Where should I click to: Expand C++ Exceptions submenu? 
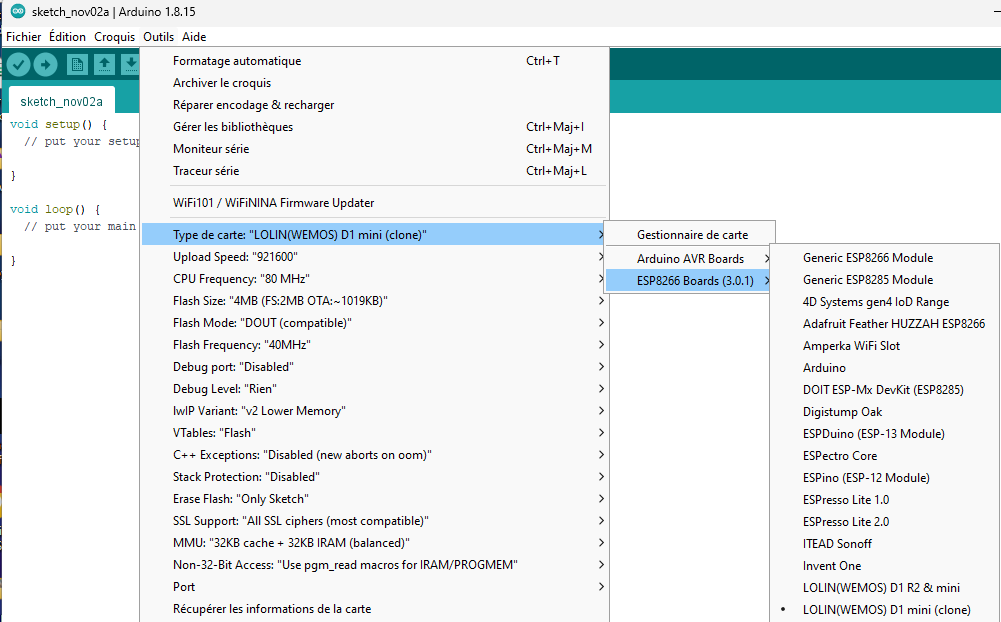pyautogui.click(x=374, y=455)
